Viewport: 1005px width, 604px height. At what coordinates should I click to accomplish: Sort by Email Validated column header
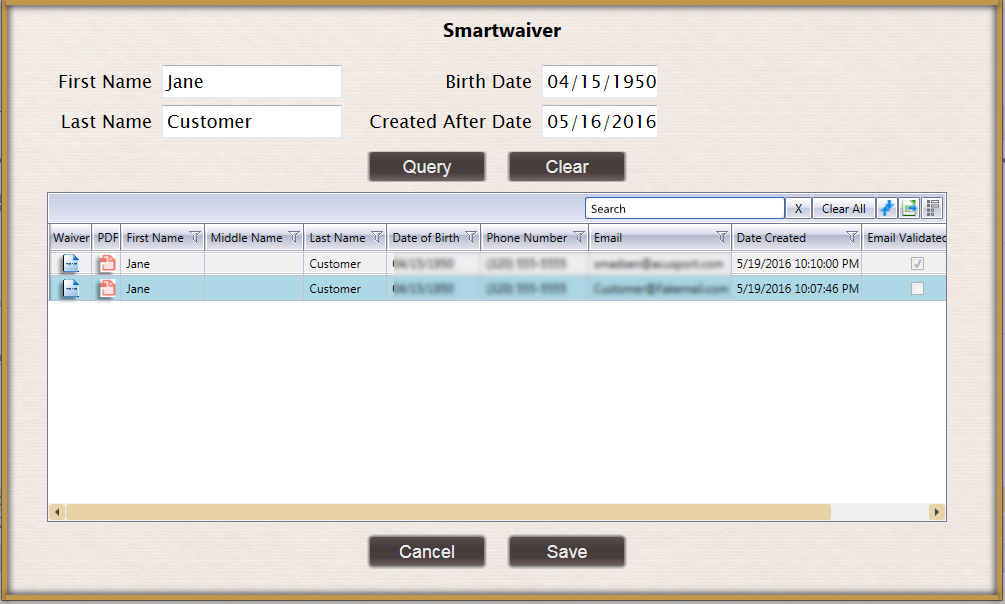click(x=906, y=237)
